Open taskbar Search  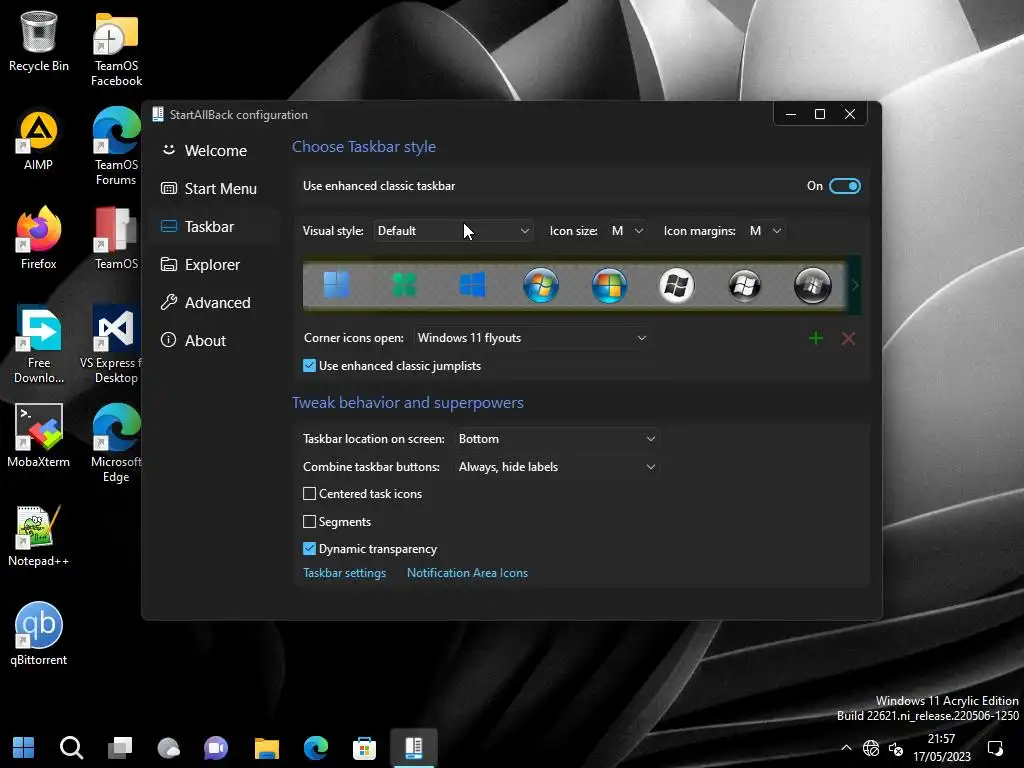(x=71, y=748)
